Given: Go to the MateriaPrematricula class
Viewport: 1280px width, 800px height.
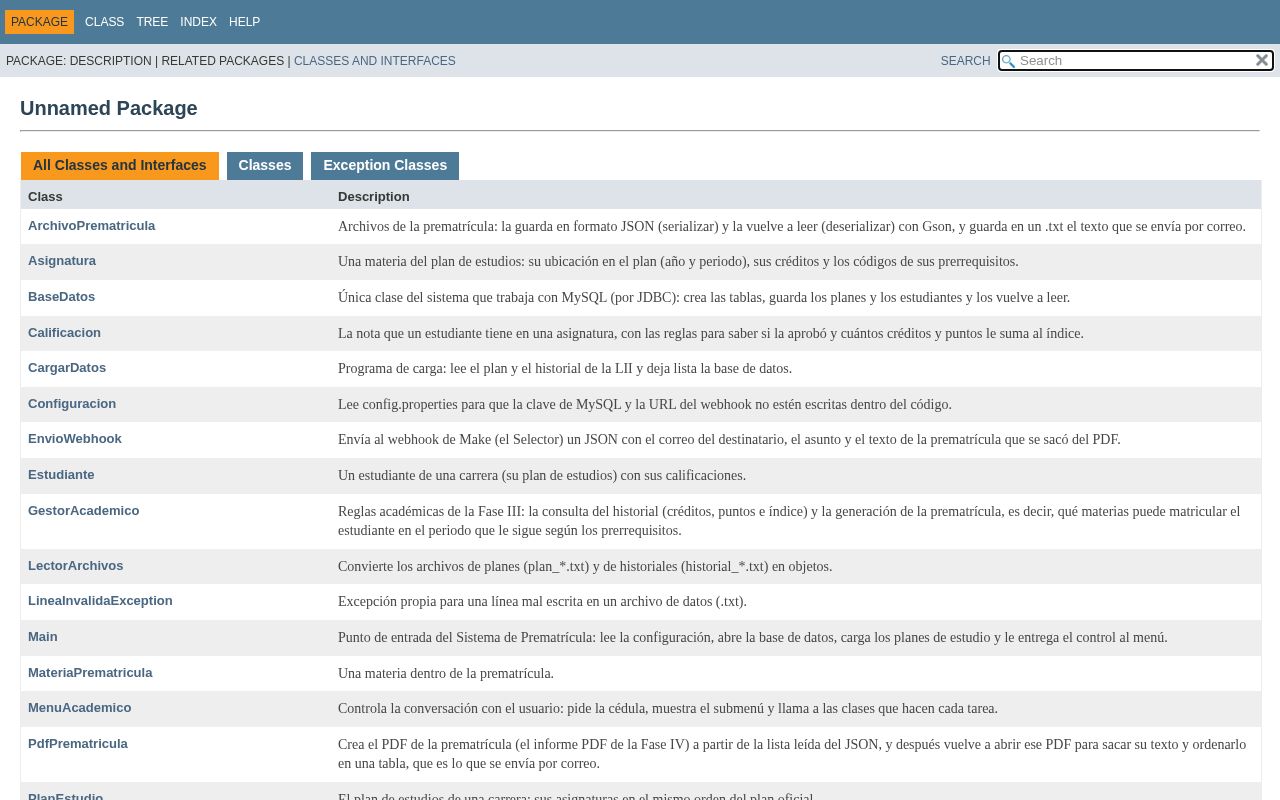Looking at the screenshot, I should (90, 673).
